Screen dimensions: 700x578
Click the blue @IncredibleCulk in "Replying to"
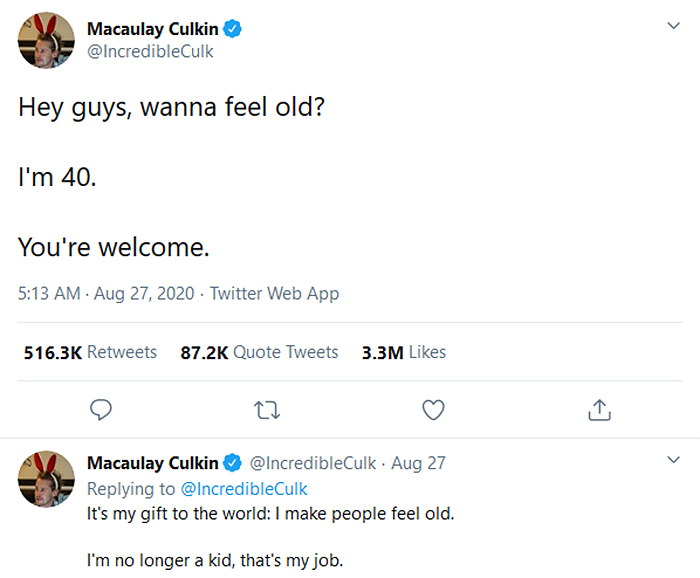[244, 489]
